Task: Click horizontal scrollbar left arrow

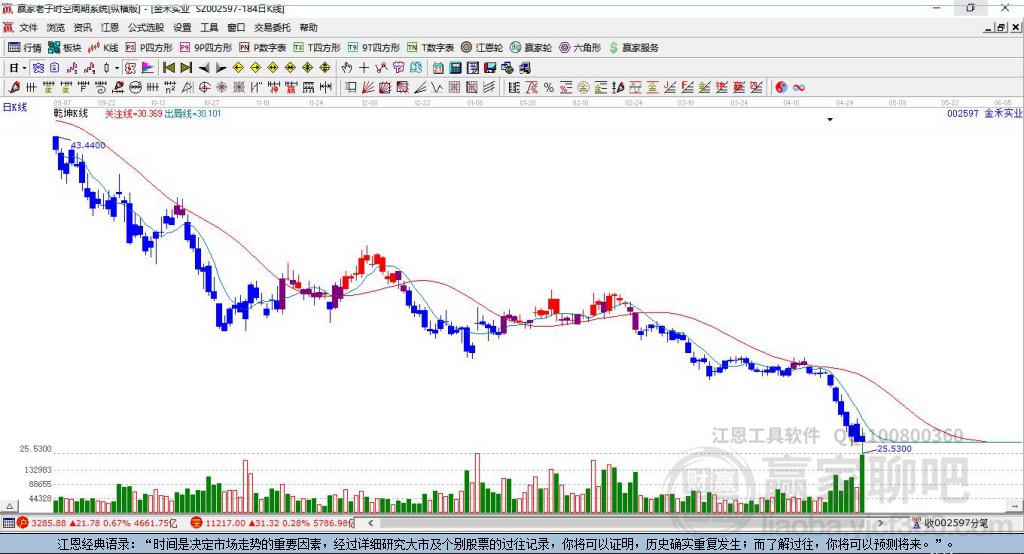Action: [x=370, y=523]
